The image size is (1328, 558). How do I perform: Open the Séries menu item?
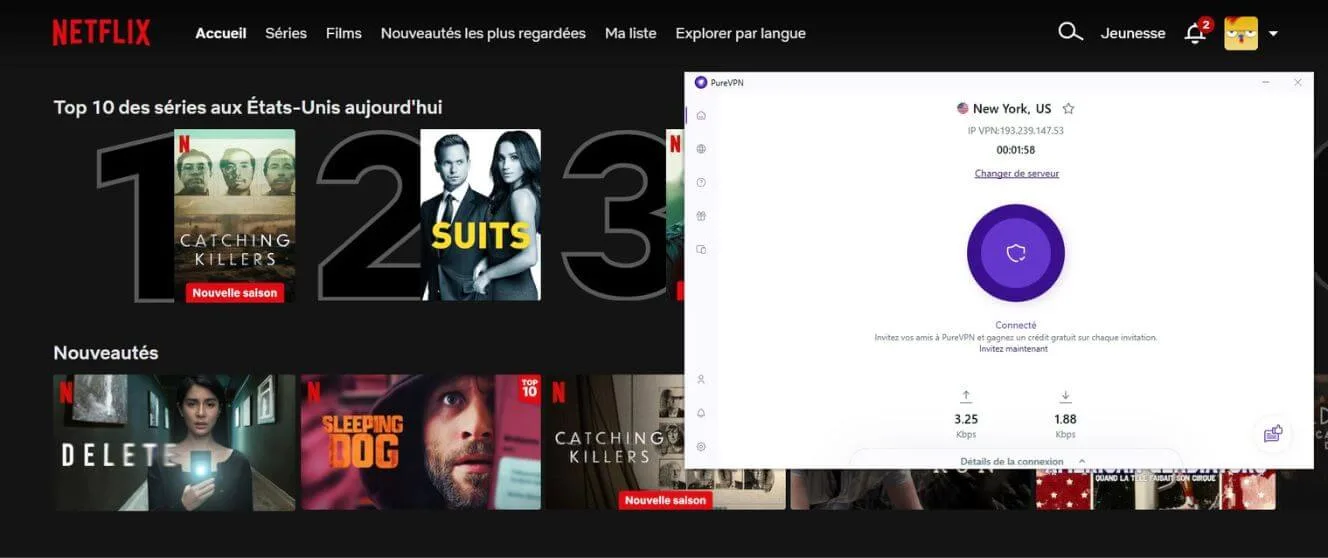pyautogui.click(x=286, y=33)
